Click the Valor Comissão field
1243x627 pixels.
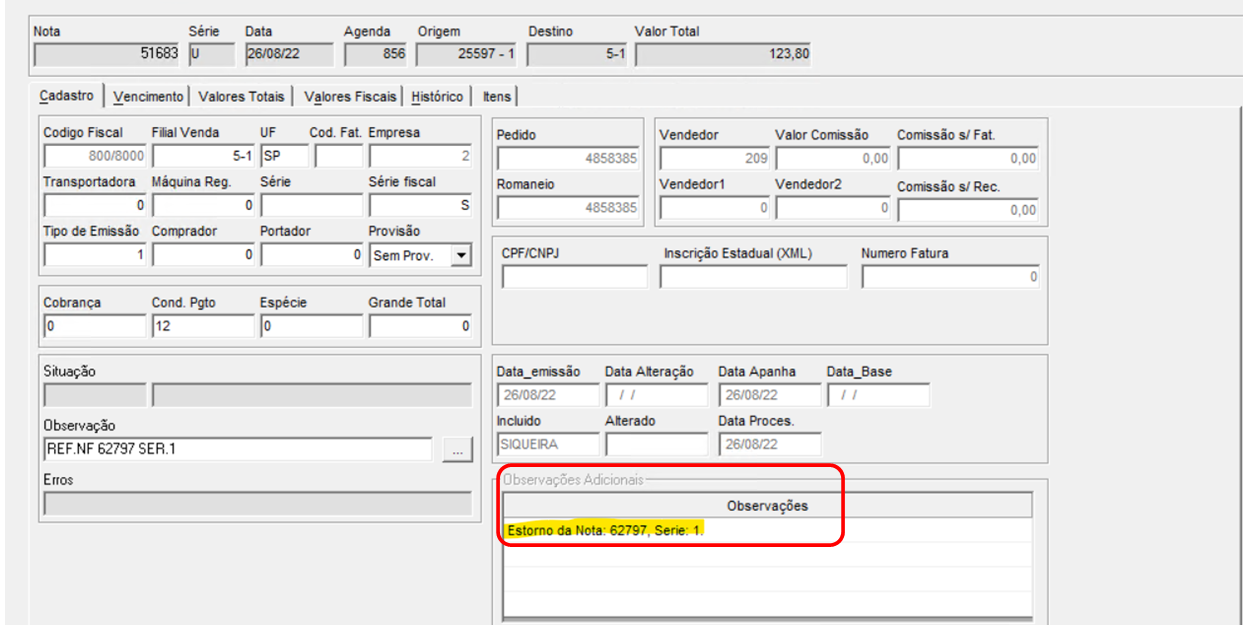(x=833, y=158)
